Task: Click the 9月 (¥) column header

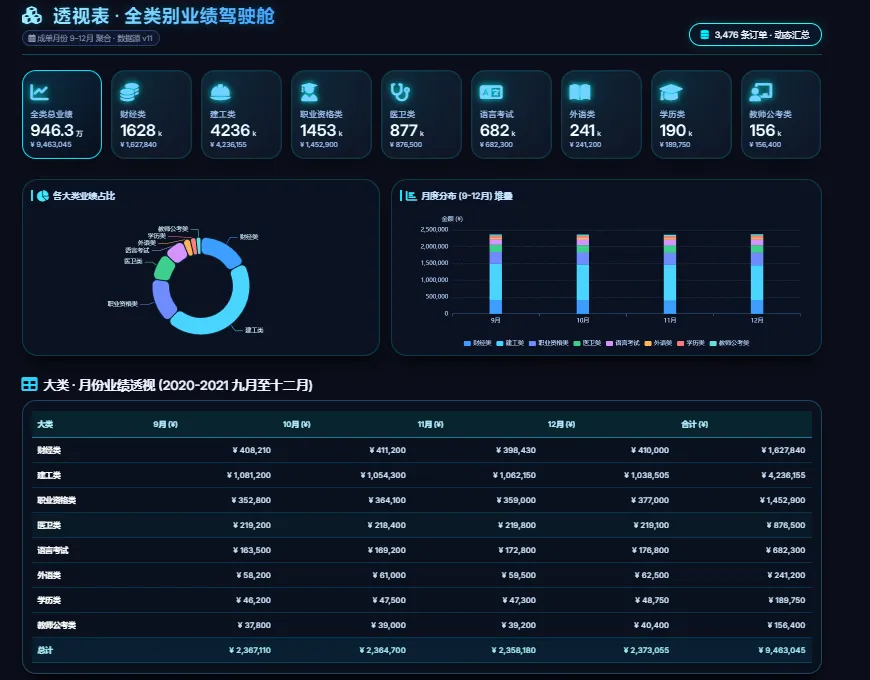Action: point(165,424)
